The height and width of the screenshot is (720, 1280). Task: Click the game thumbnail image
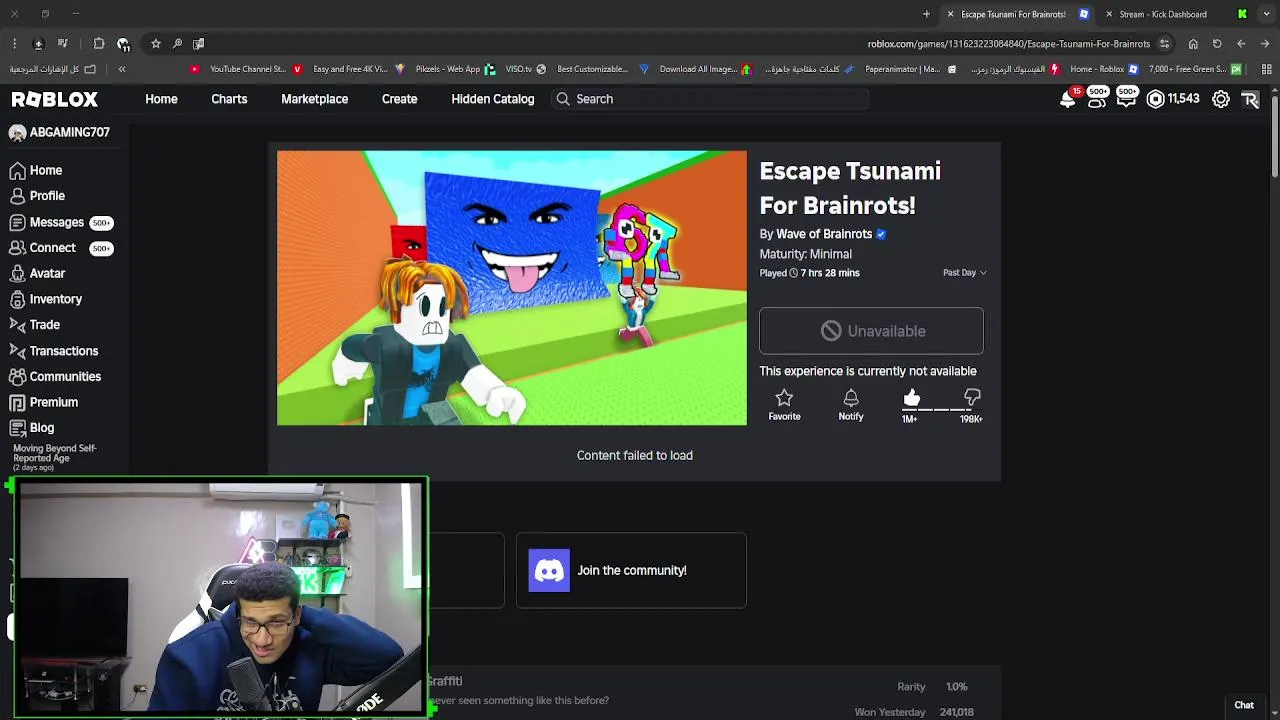[512, 288]
